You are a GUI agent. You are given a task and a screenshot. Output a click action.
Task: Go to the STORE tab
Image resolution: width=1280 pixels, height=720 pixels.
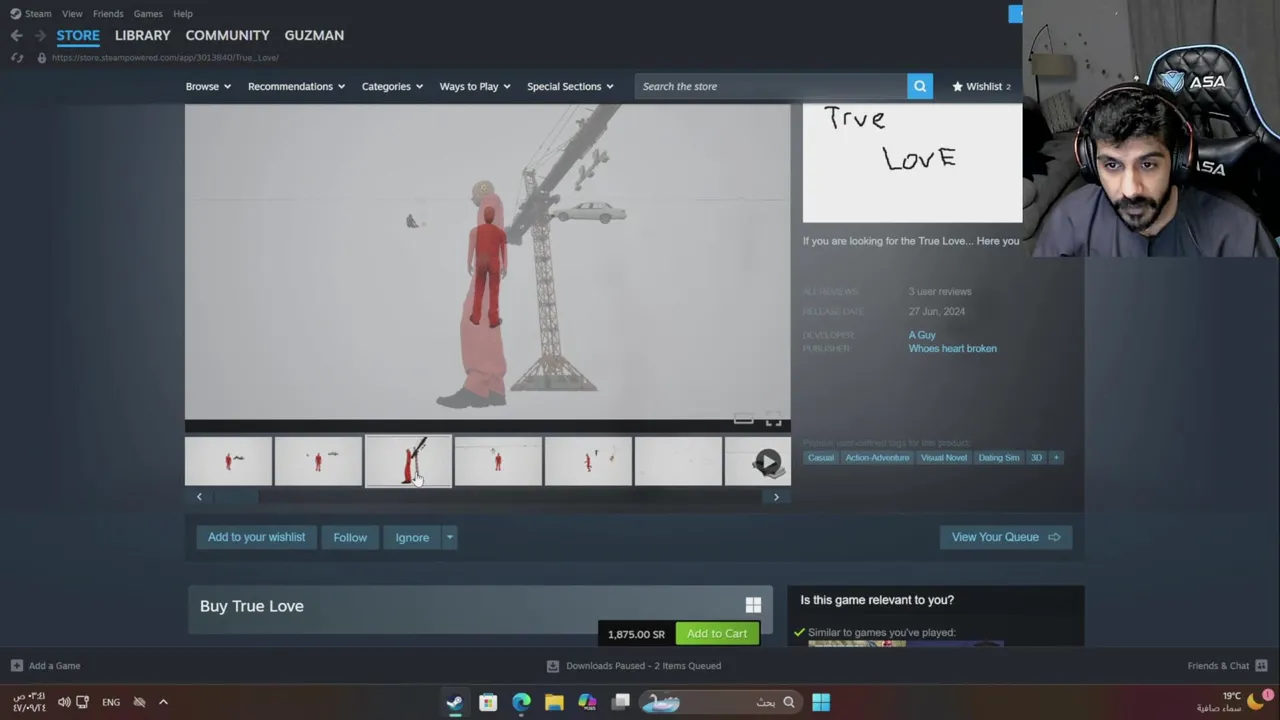[78, 35]
